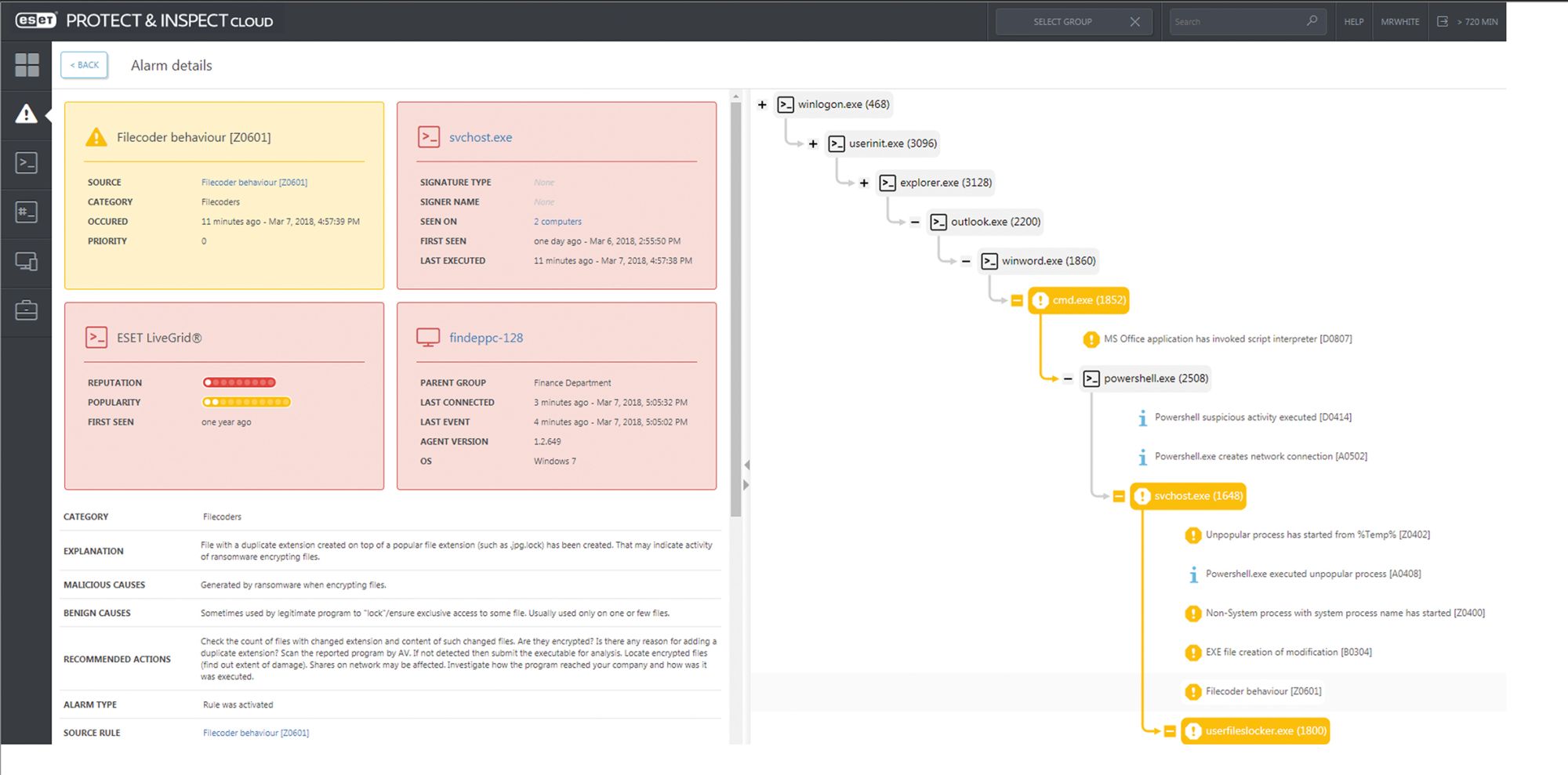Select the winword.exe (1860) process node
The image size is (1568, 775).
[1039, 261]
